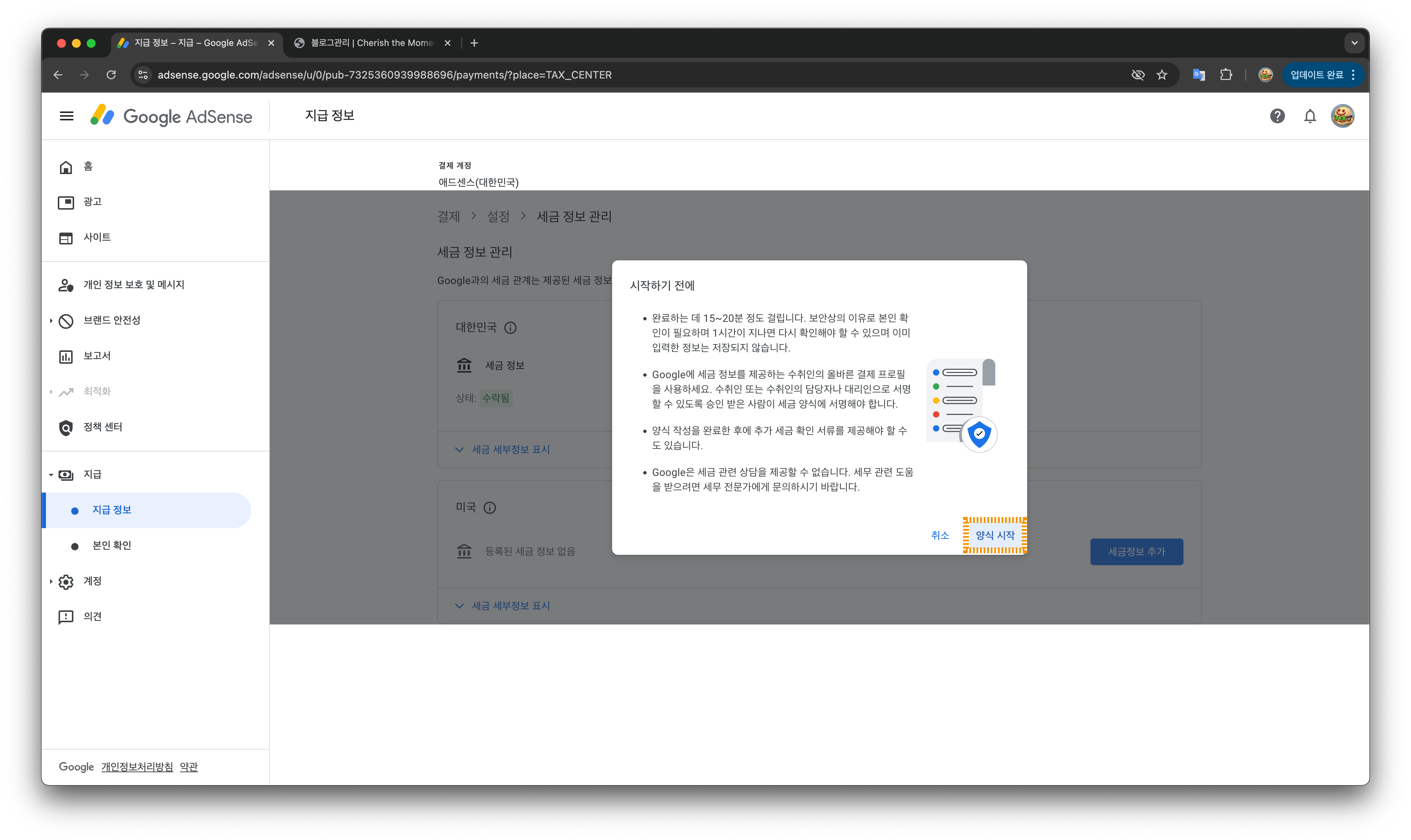
Task: Click the 애드센스(대한민국) payment account text
Action: point(478,182)
